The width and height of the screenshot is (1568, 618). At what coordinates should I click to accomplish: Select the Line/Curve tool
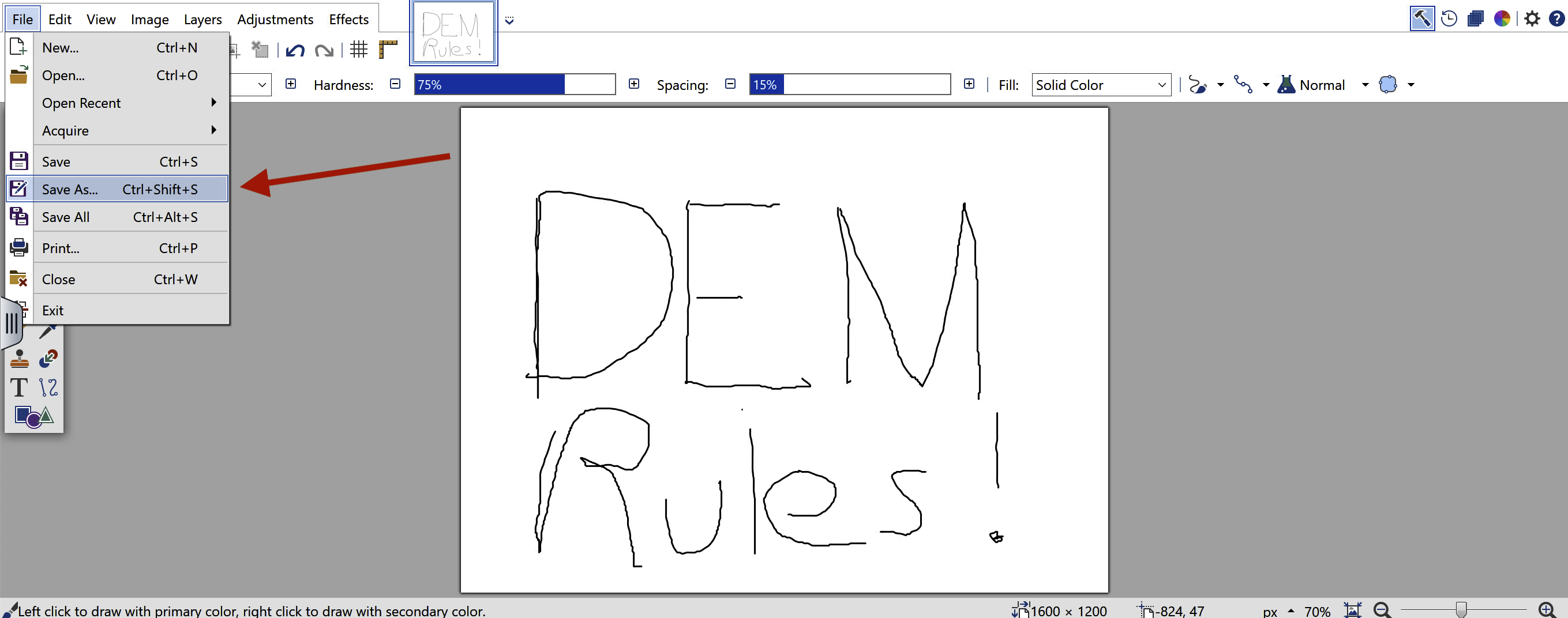(48, 387)
